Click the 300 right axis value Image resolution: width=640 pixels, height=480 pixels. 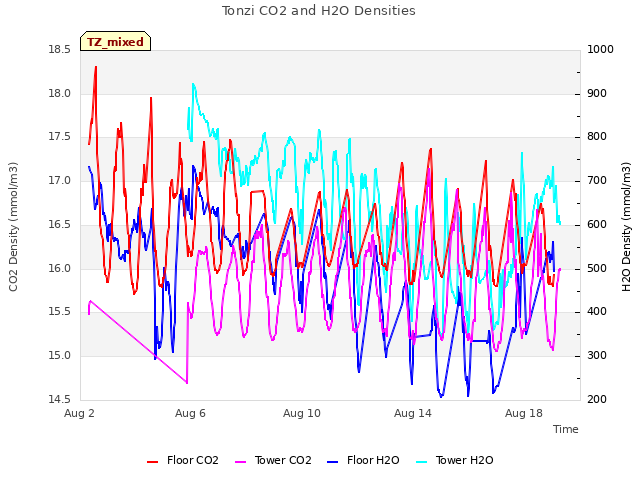click(x=597, y=356)
